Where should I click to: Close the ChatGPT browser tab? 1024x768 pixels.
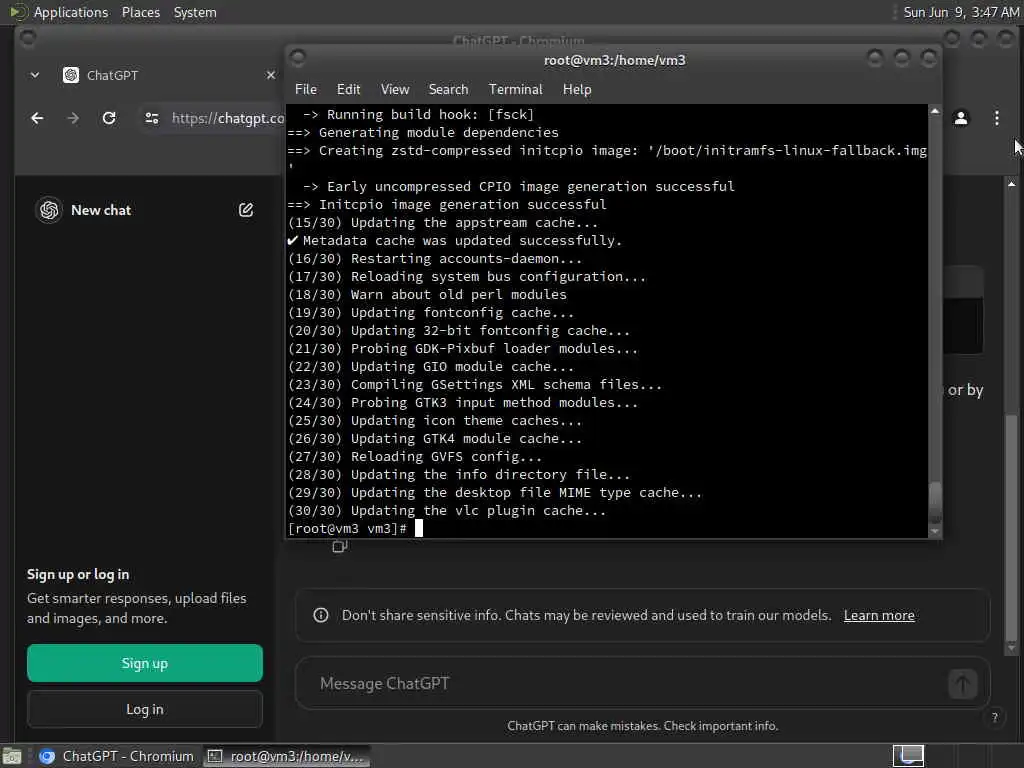pyautogui.click(x=270, y=75)
